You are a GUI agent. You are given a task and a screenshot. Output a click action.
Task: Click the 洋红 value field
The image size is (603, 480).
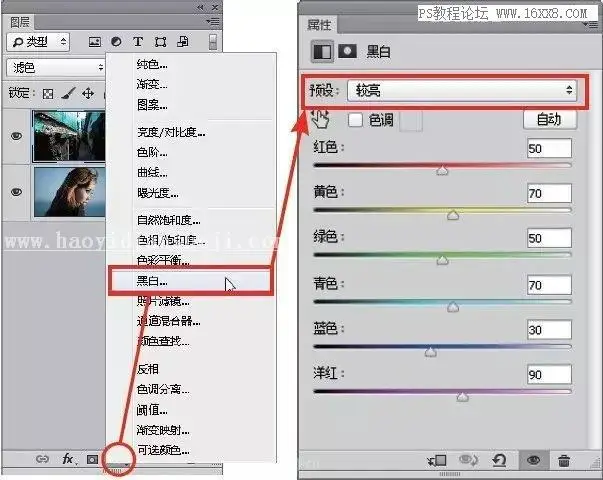tap(549, 375)
